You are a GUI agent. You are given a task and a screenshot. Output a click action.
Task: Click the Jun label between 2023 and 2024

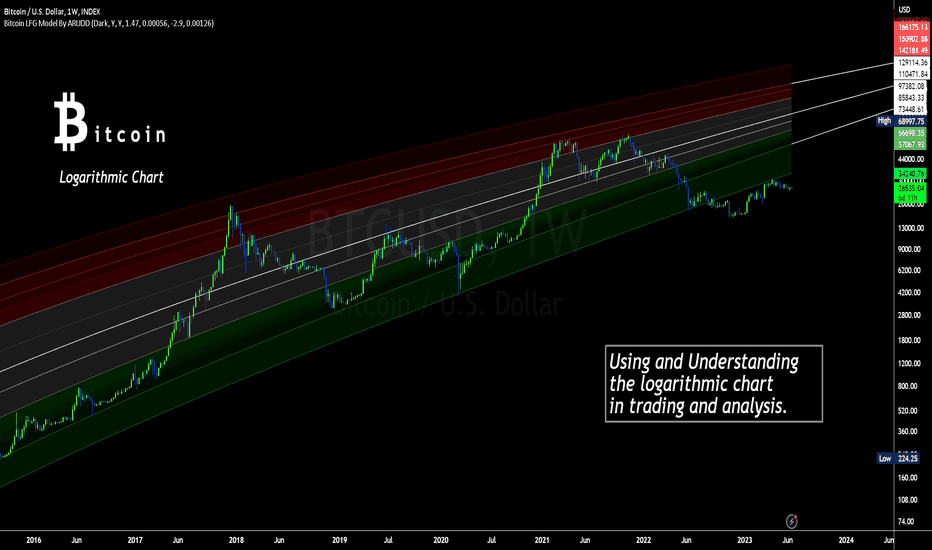788,540
